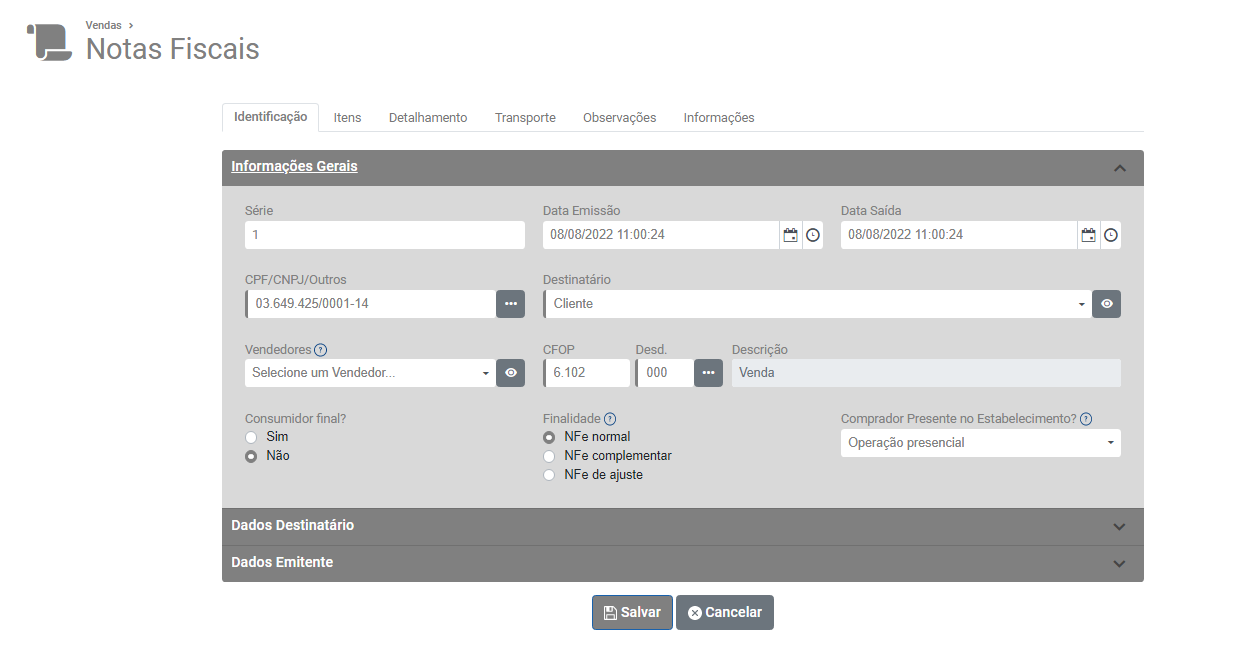Open the Transporte tab
1233x647 pixels.
pyautogui.click(x=525, y=118)
